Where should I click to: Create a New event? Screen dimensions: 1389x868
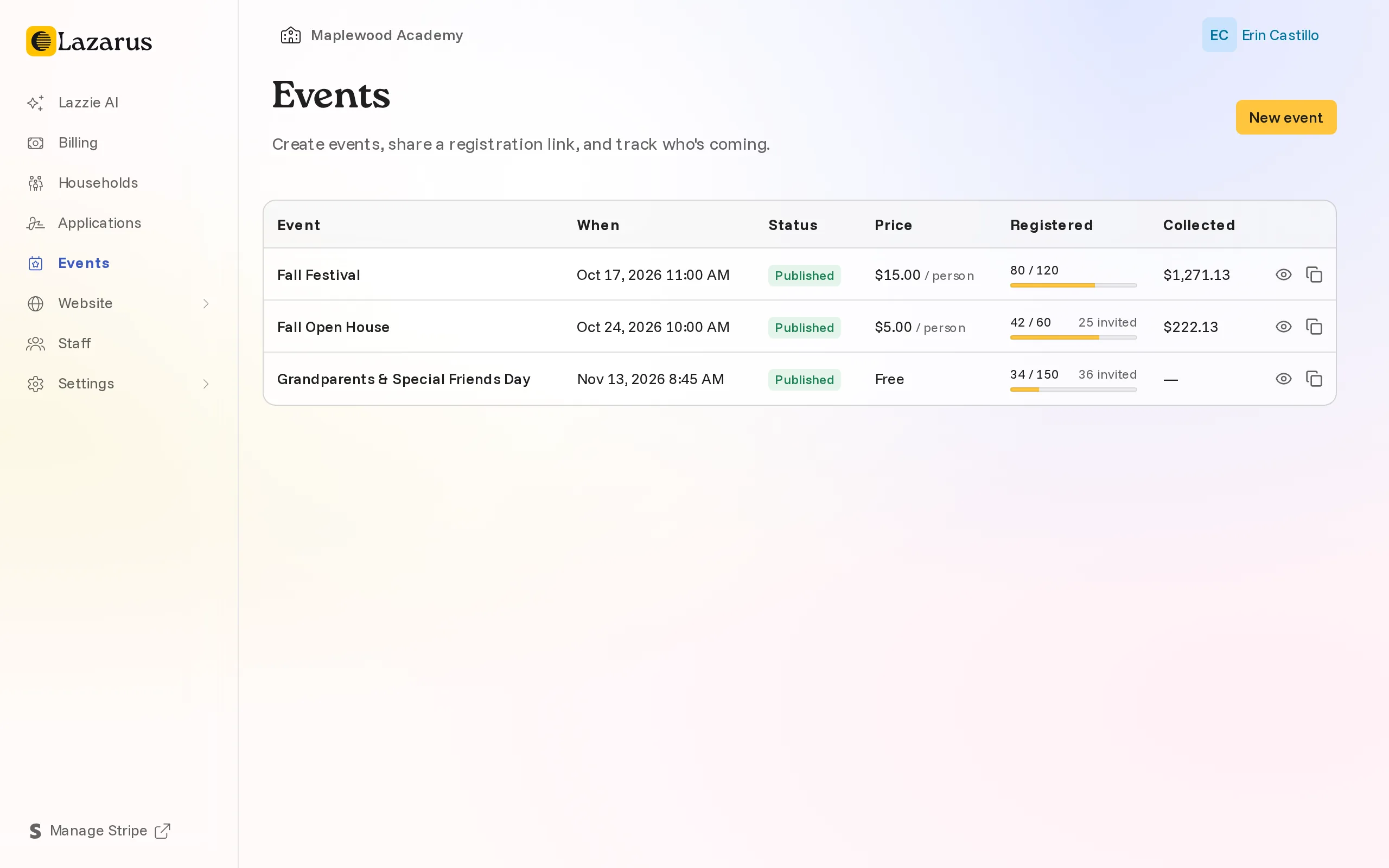click(x=1286, y=117)
